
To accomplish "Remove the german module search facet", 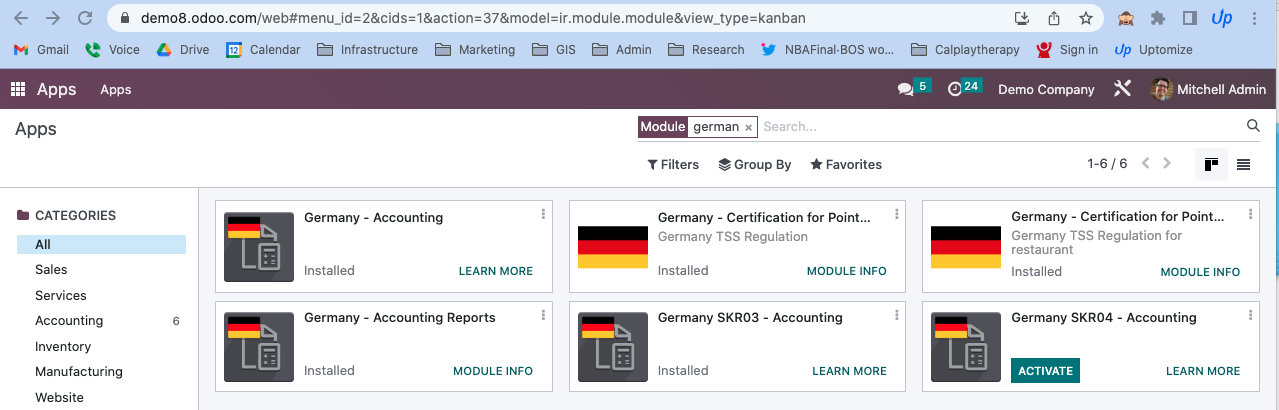I will point(748,127).
